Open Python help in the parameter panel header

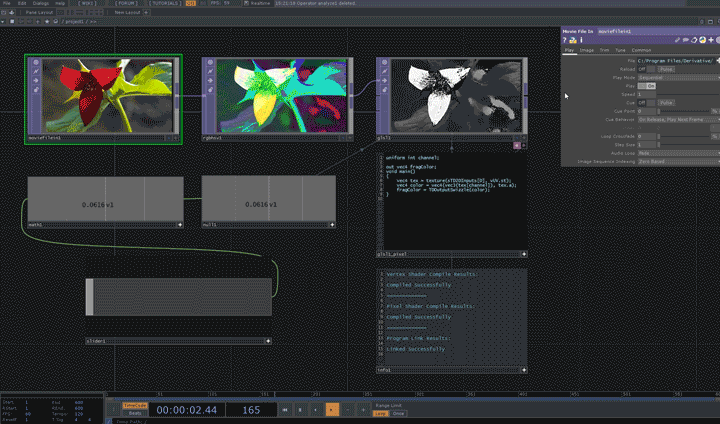(573, 40)
